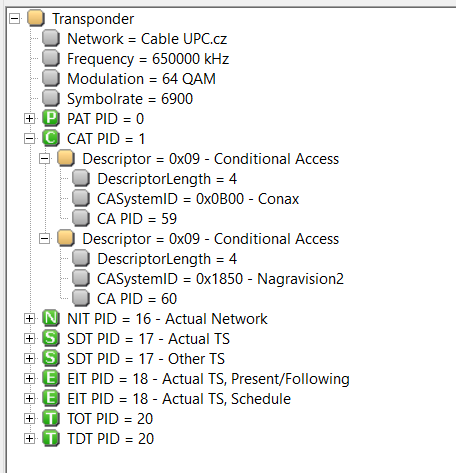Click the orange Transponder root icon
Viewport: 456px width, 473px height.
point(36,19)
